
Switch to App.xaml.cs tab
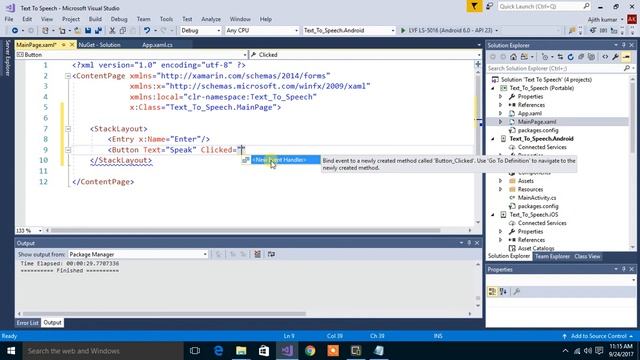click(x=158, y=45)
